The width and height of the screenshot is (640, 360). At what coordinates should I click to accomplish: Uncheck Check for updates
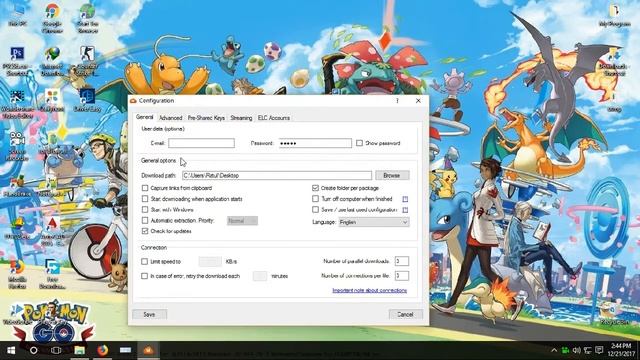coord(145,231)
